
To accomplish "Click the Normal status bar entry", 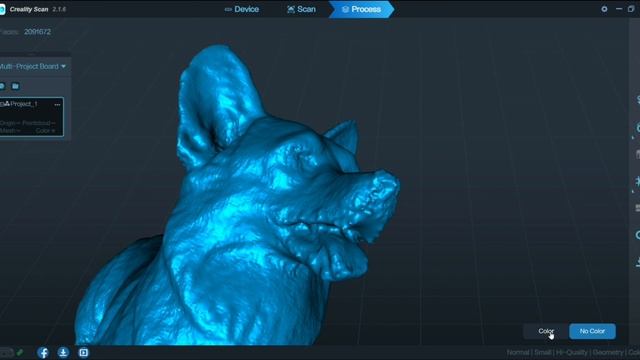I will point(518,352).
